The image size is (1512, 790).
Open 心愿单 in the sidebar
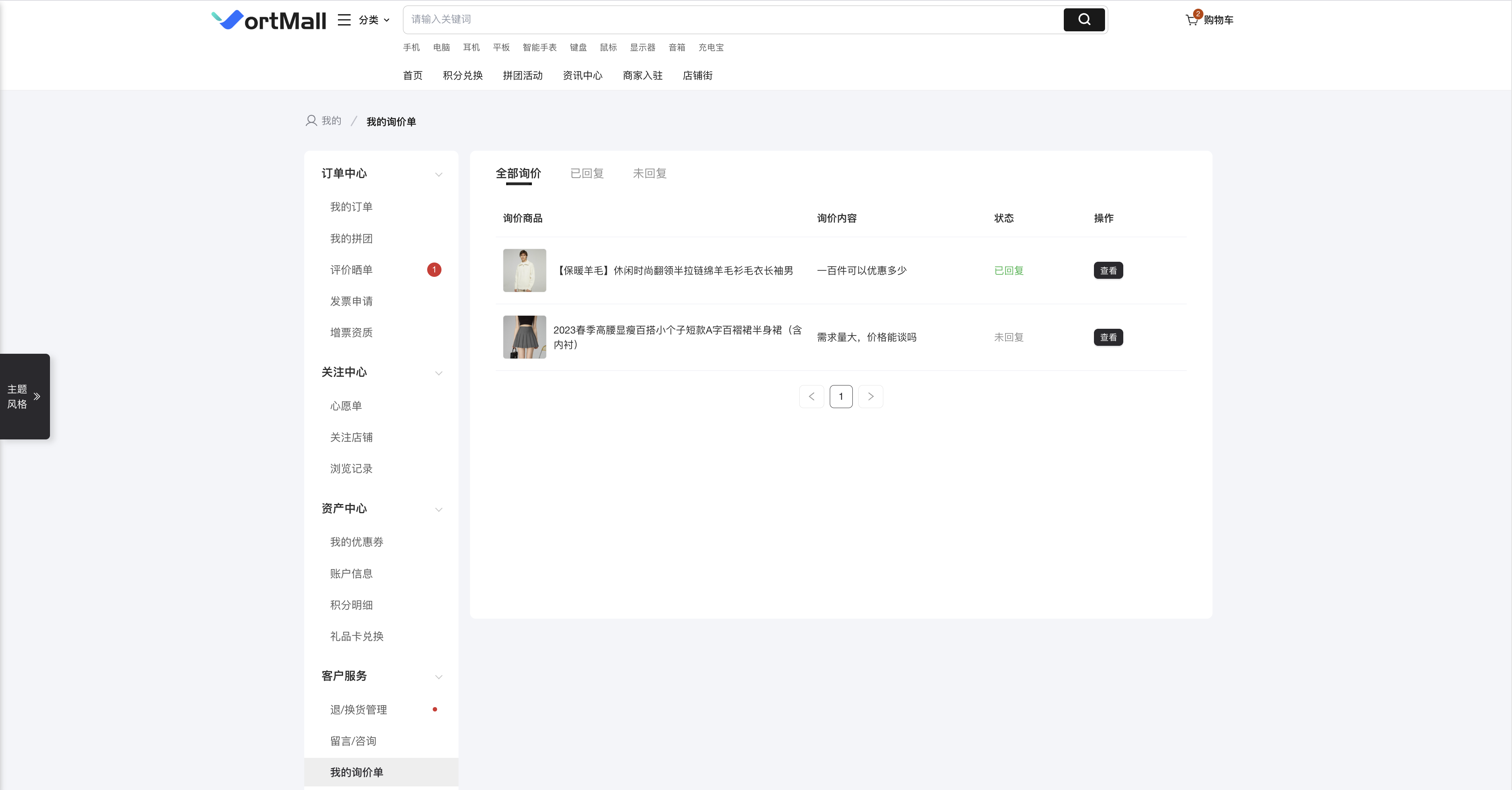[x=346, y=406]
